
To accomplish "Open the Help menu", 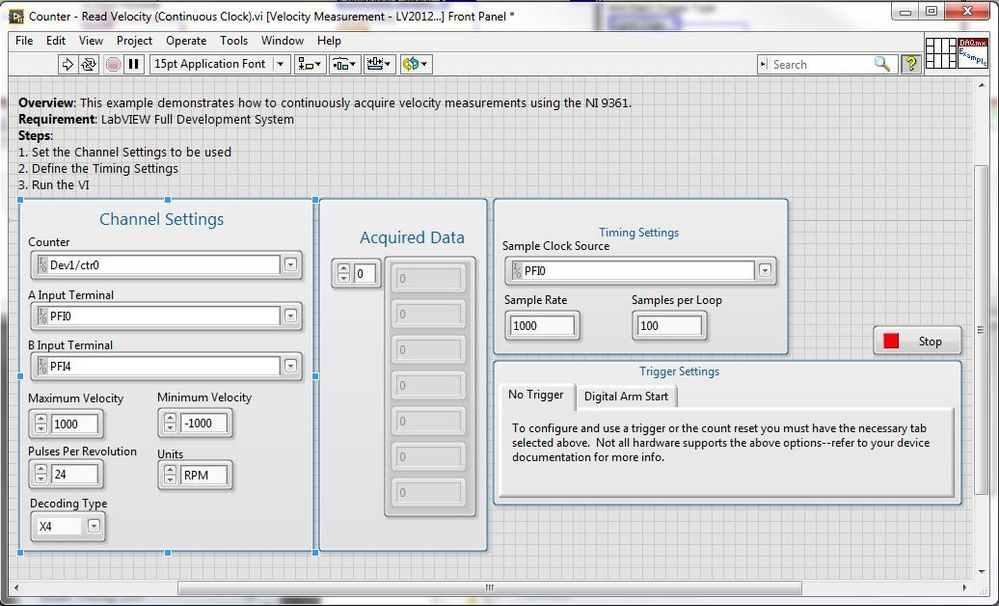I will 329,41.
